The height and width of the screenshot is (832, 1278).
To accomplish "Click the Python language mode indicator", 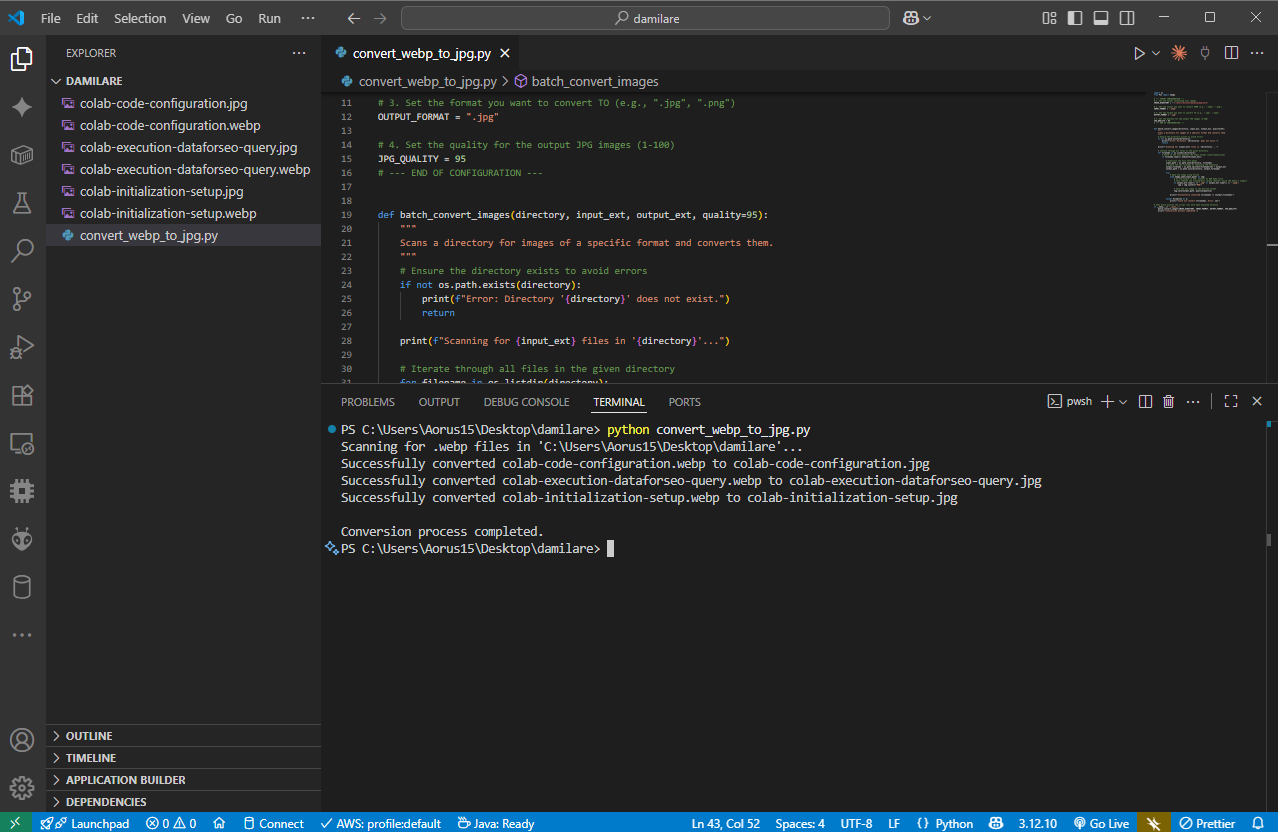I will (953, 823).
